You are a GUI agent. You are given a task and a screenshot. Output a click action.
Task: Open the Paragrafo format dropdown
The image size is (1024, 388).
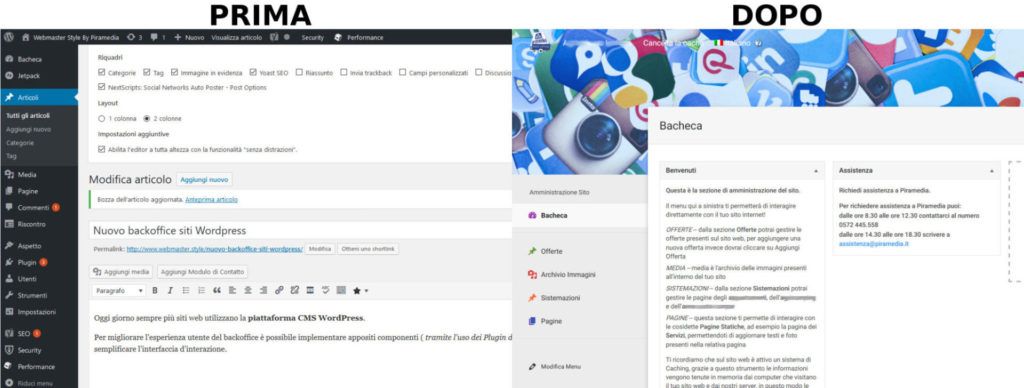(118, 290)
